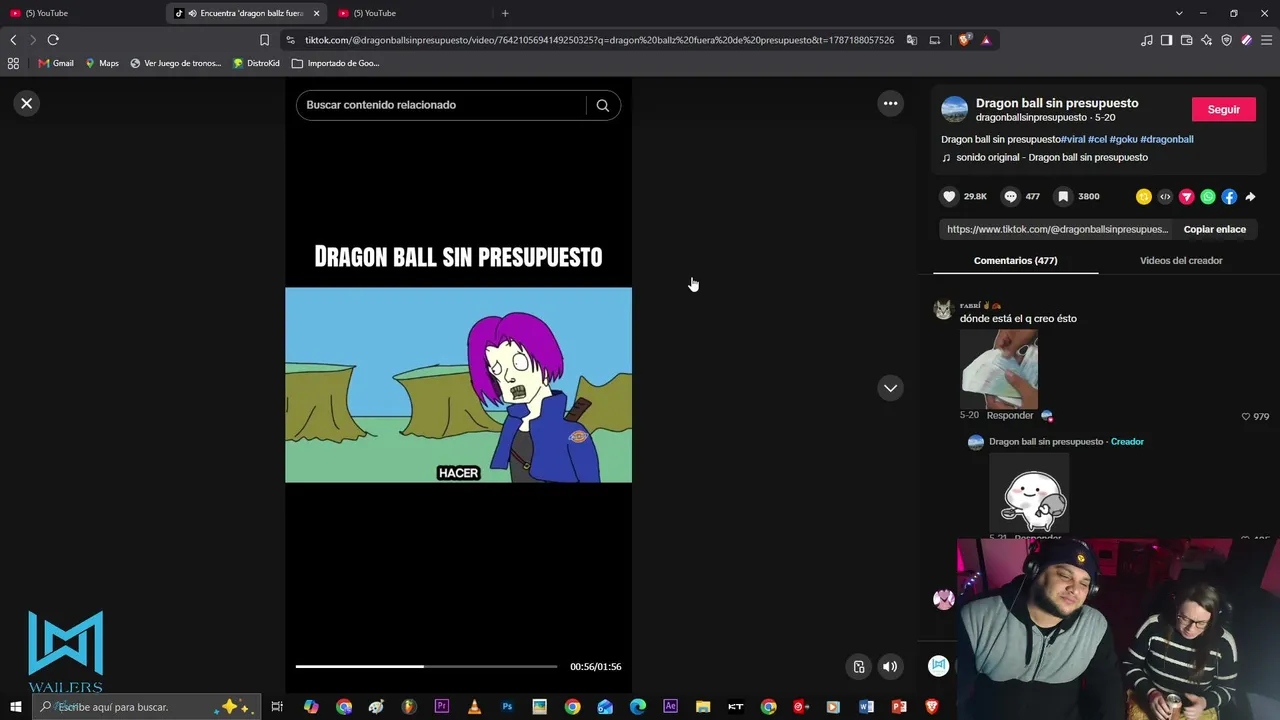
Task: Open the Dragon ball sin presupuesto username
Action: pos(1057,103)
